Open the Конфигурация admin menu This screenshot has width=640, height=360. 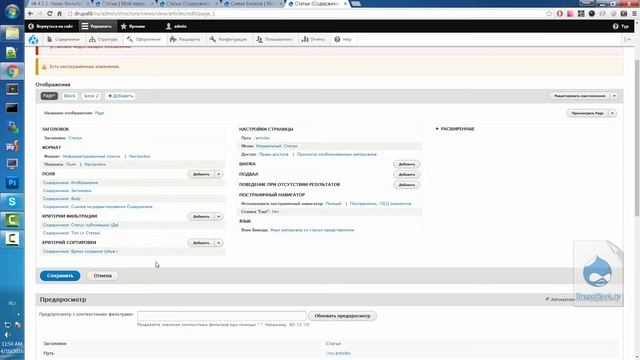[229, 40]
